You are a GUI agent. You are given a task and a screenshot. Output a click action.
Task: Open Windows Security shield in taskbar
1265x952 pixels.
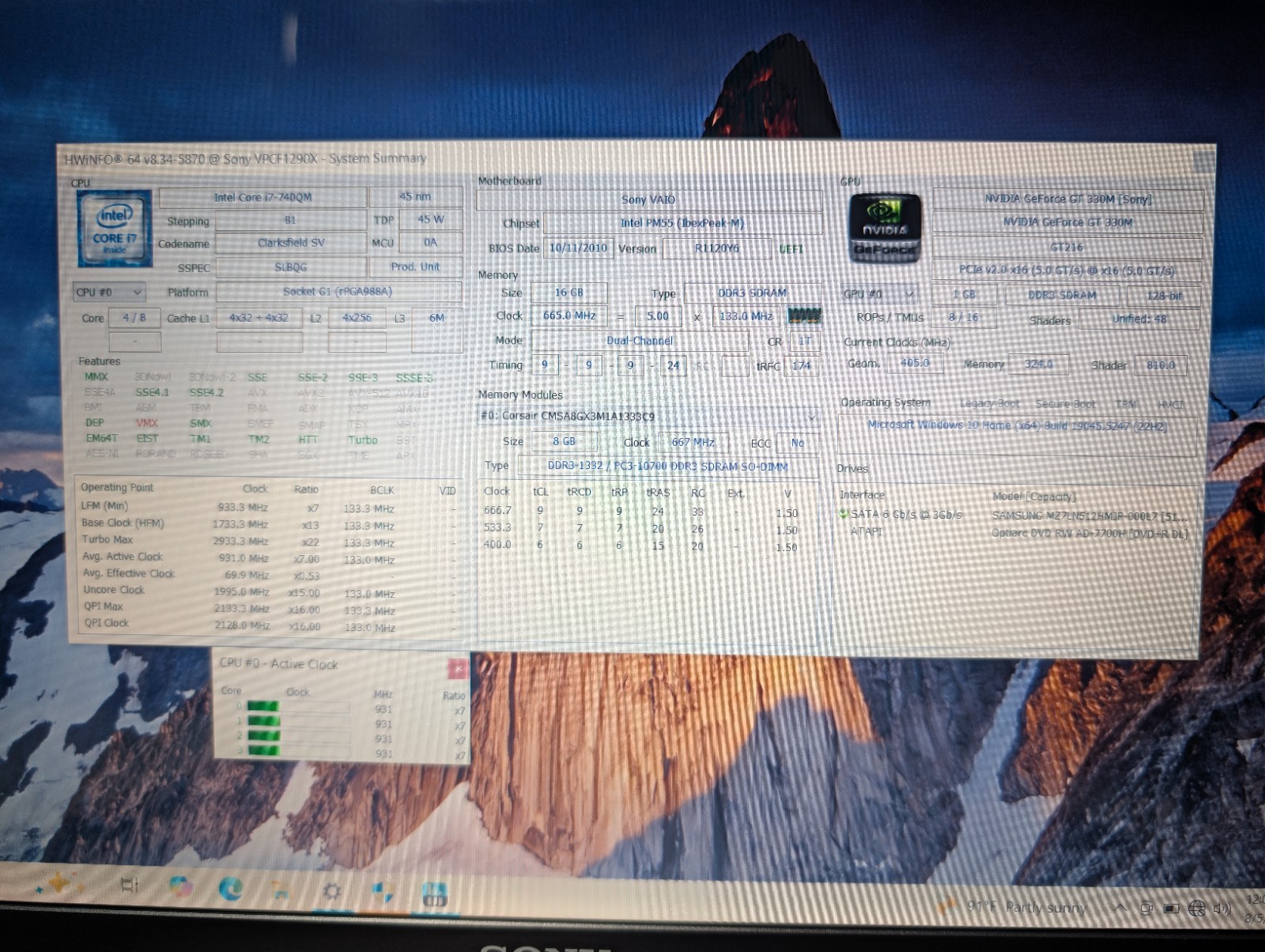pos(383,893)
